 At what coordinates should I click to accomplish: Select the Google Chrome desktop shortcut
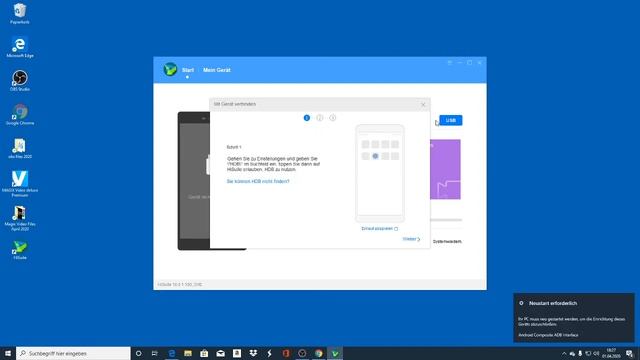coord(20,114)
